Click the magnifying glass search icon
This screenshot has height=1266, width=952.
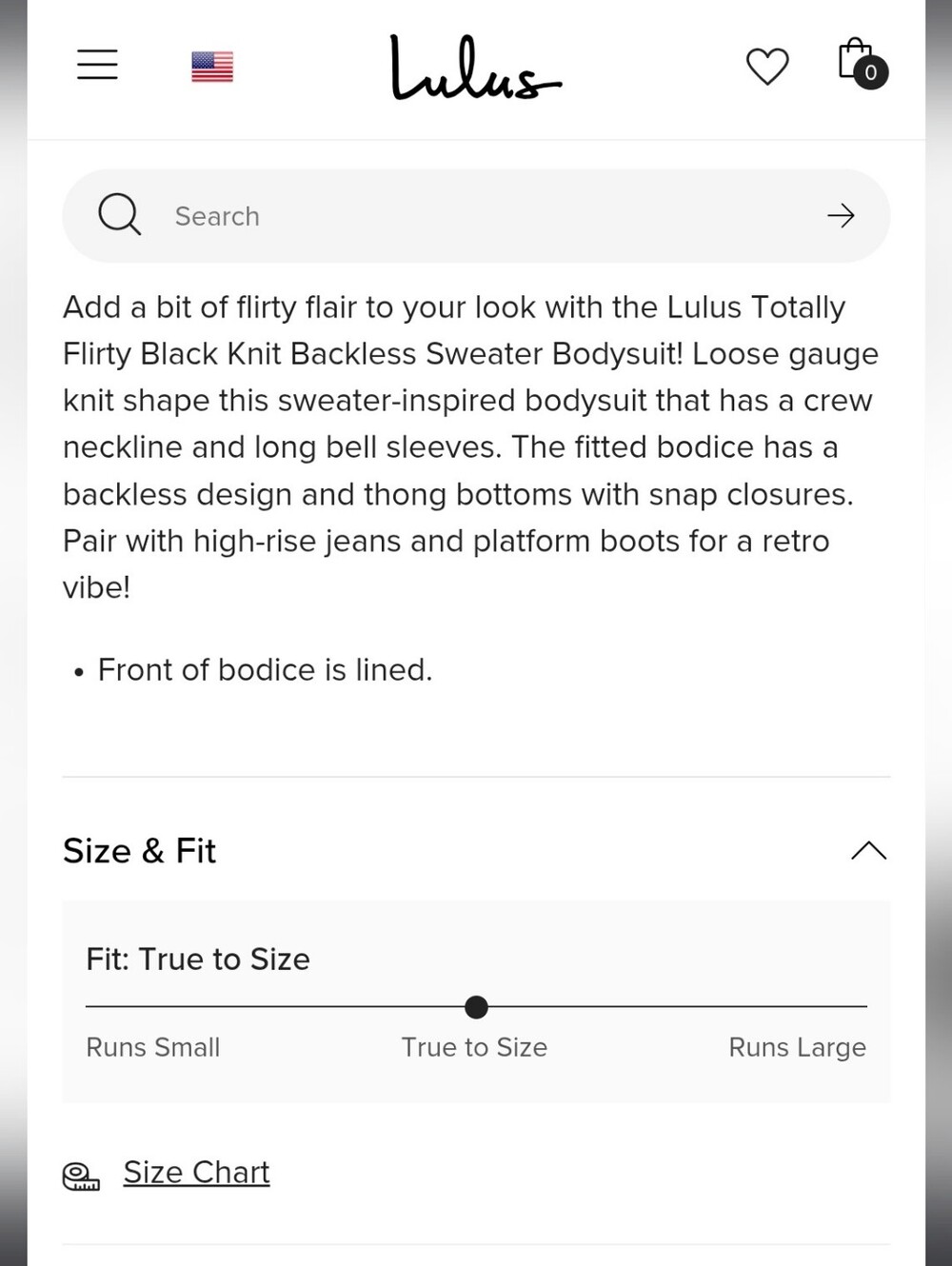tap(120, 214)
